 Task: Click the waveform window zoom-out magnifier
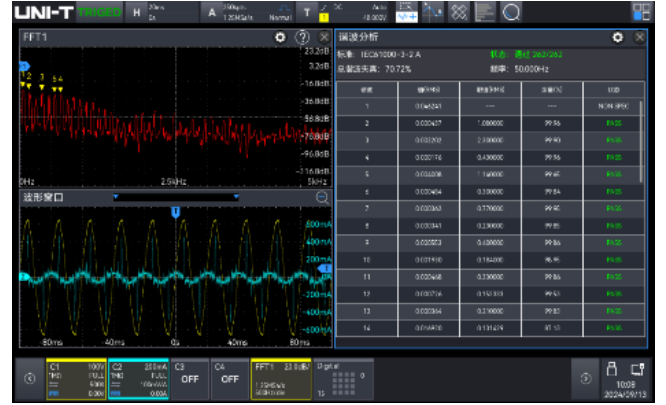(x=322, y=198)
